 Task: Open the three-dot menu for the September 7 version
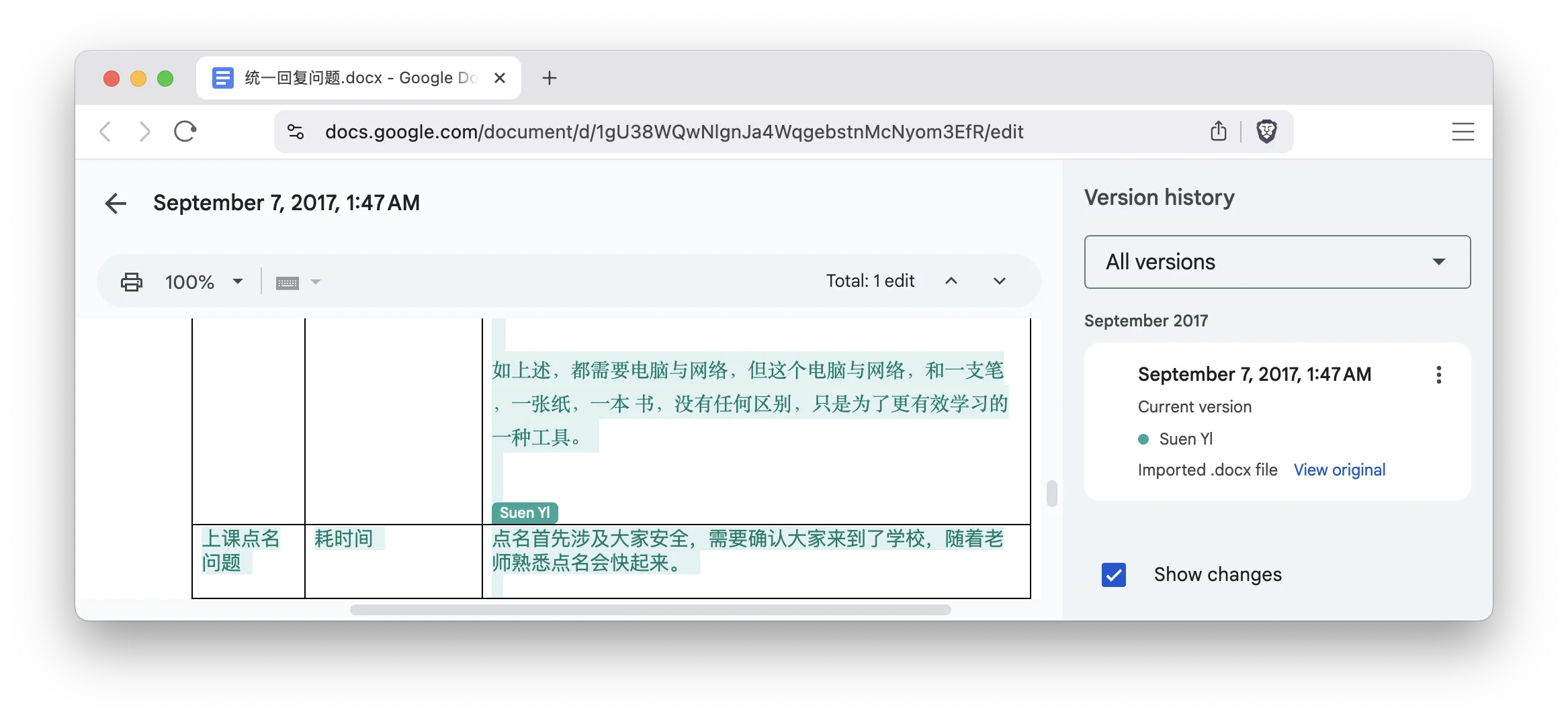[1438, 375]
